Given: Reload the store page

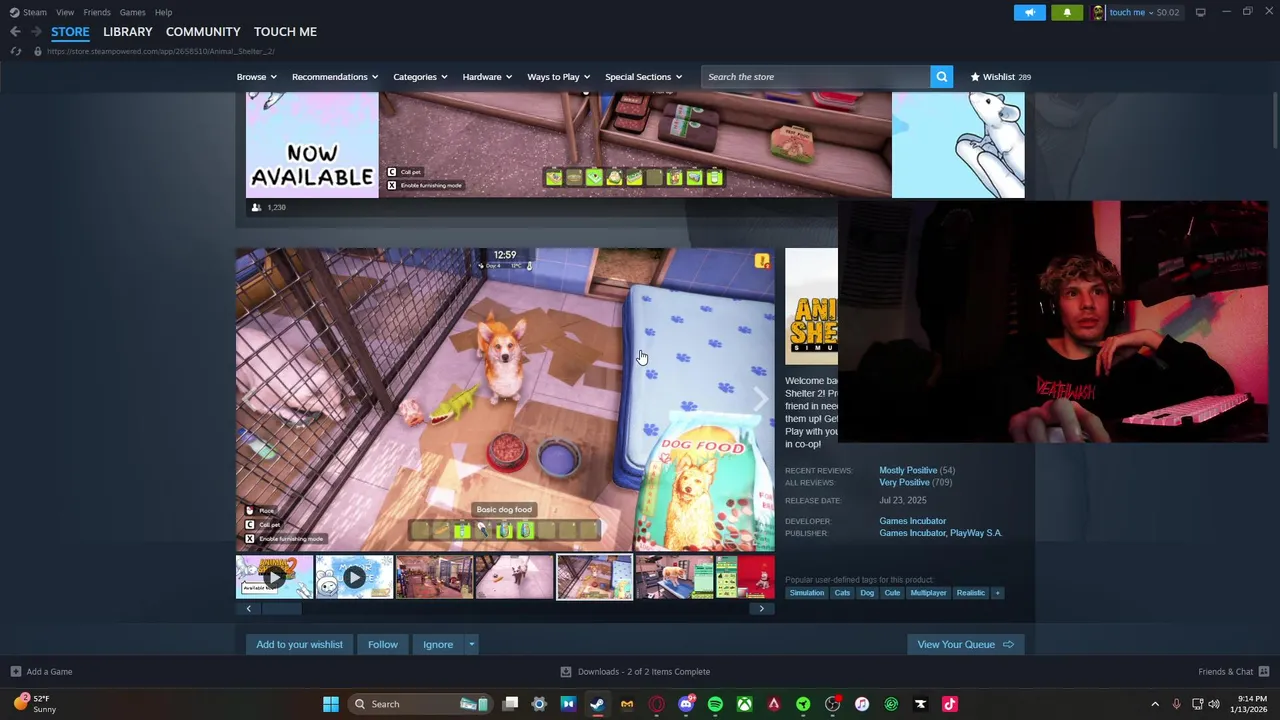Looking at the screenshot, I should [x=15, y=51].
